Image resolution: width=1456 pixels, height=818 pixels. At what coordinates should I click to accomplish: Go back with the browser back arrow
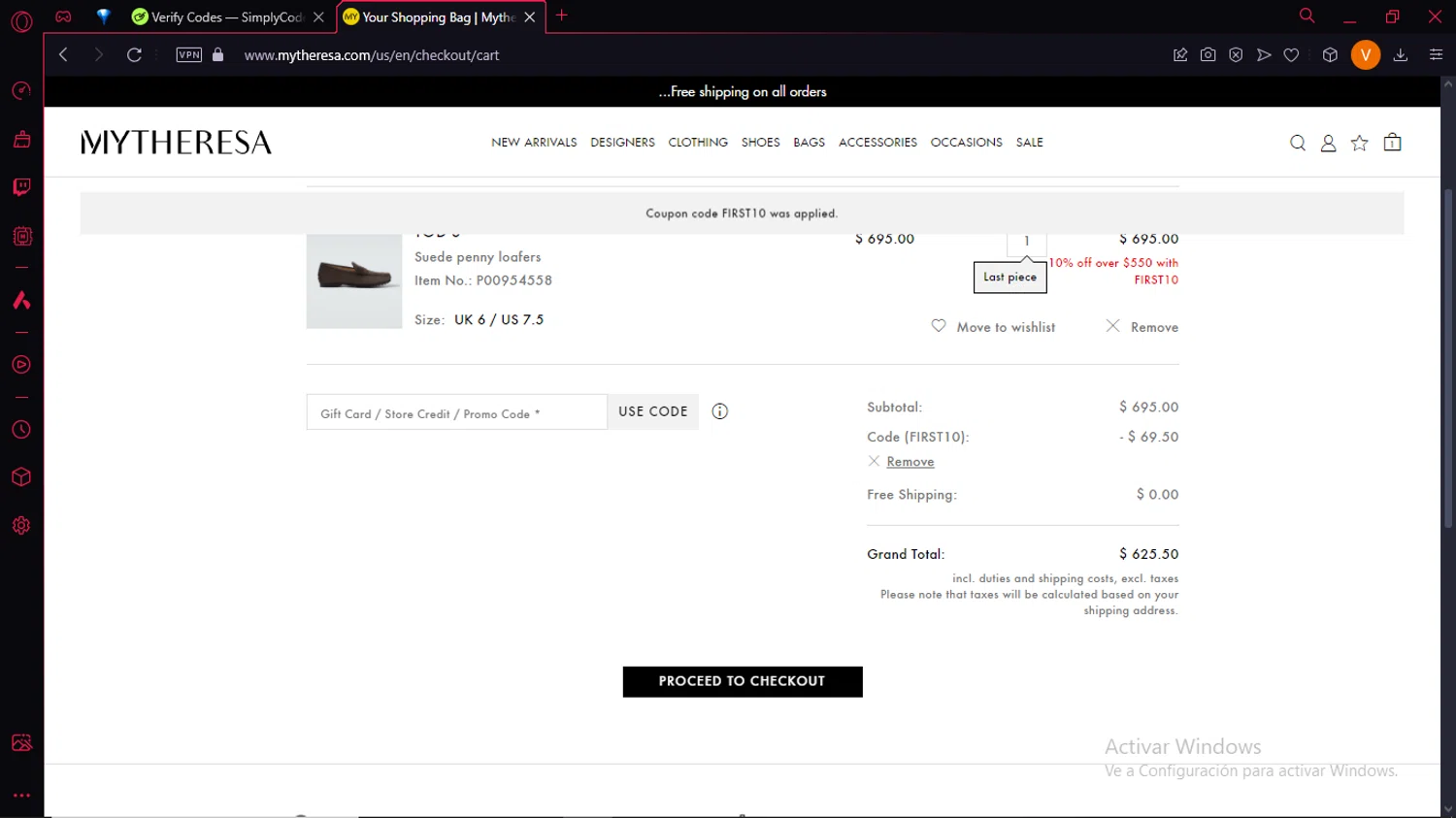click(x=64, y=55)
